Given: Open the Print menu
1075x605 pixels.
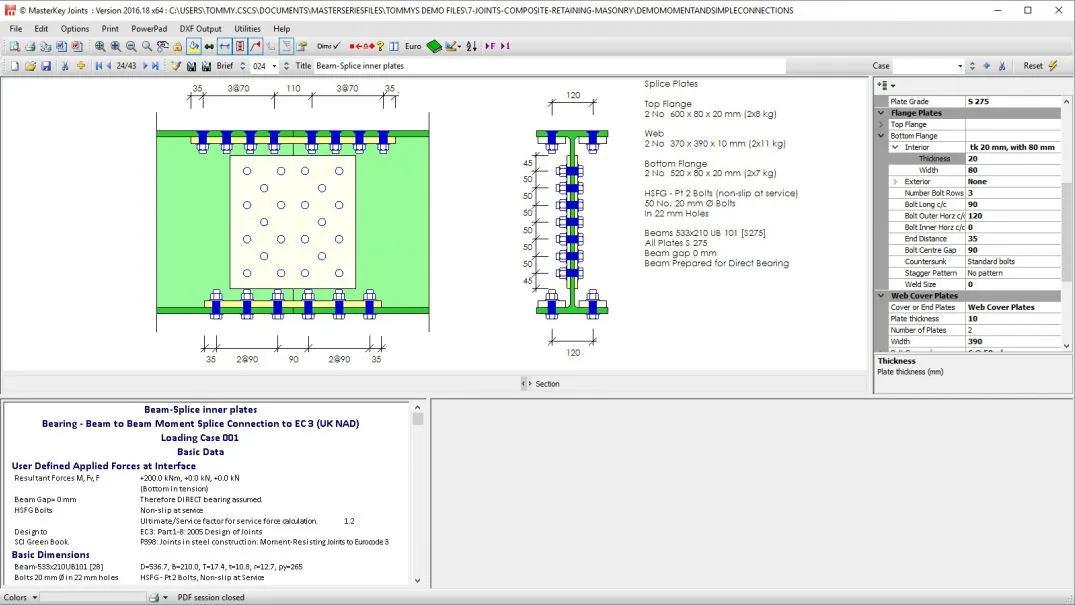Looking at the screenshot, I should point(110,29).
